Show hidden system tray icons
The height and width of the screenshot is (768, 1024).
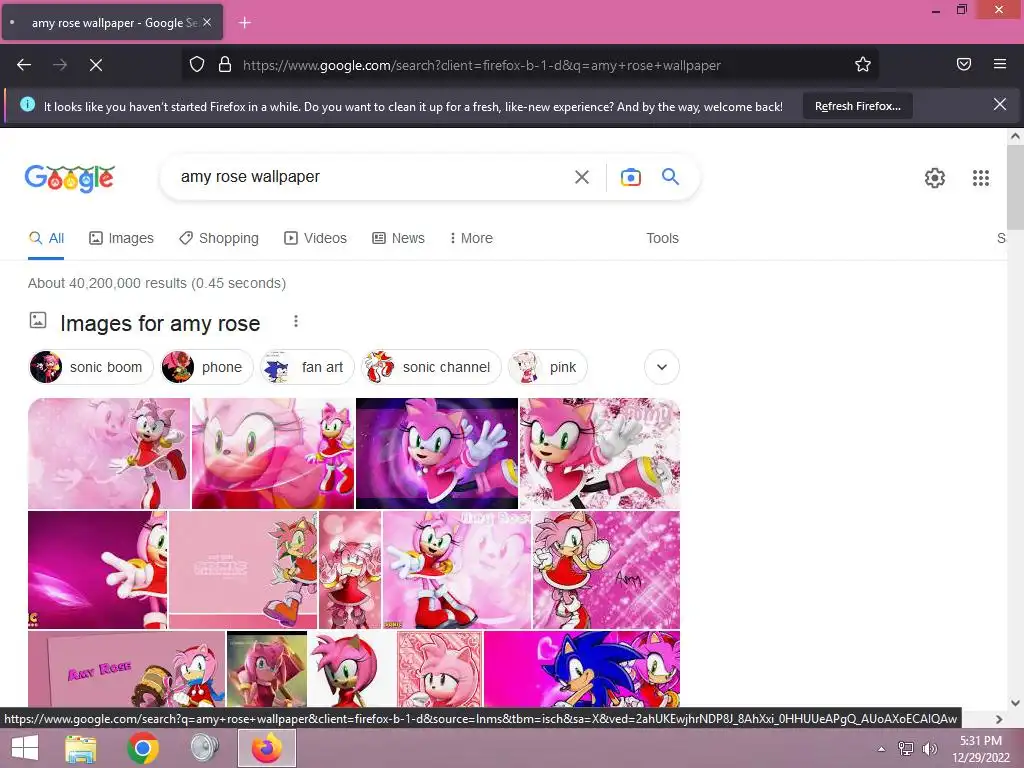[881, 749]
